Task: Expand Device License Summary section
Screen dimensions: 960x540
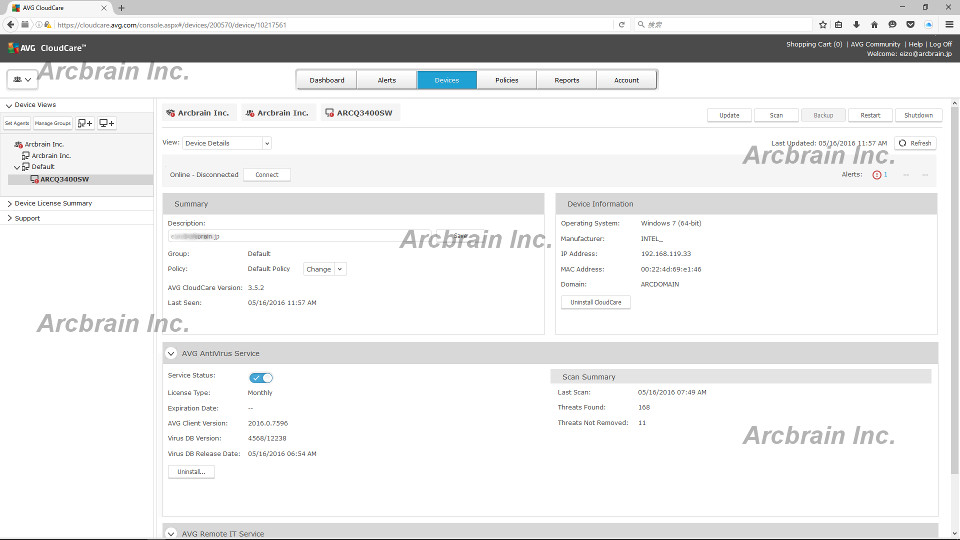Action: point(9,203)
